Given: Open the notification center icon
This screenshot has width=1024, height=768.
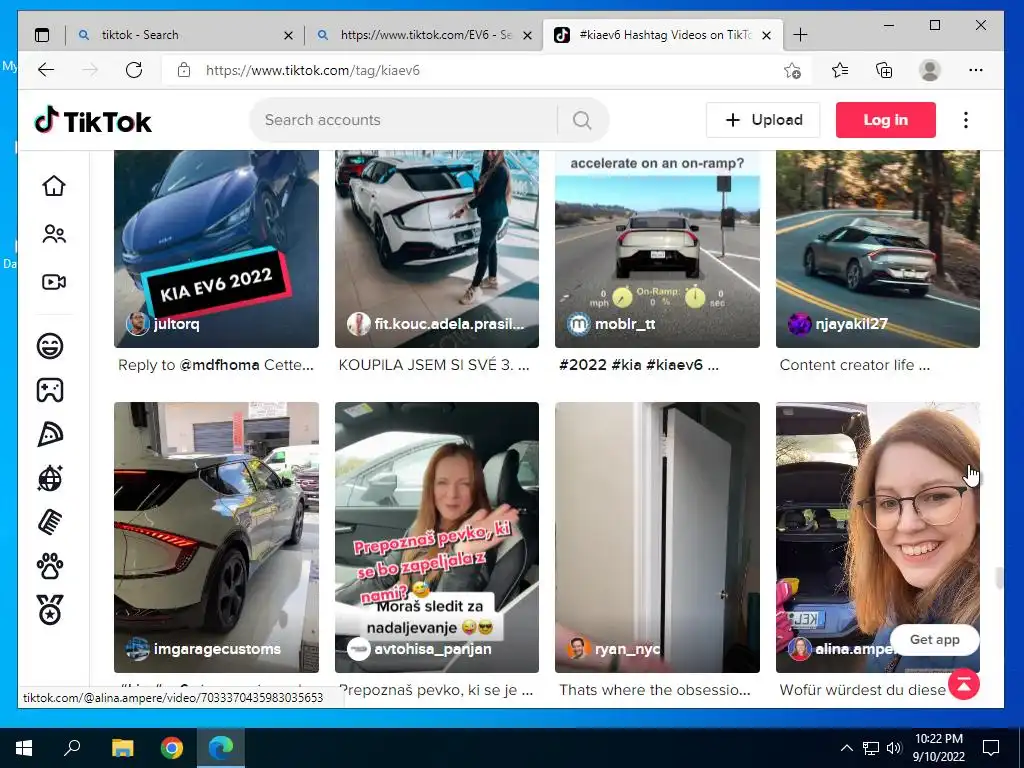Looking at the screenshot, I should click(991, 748).
